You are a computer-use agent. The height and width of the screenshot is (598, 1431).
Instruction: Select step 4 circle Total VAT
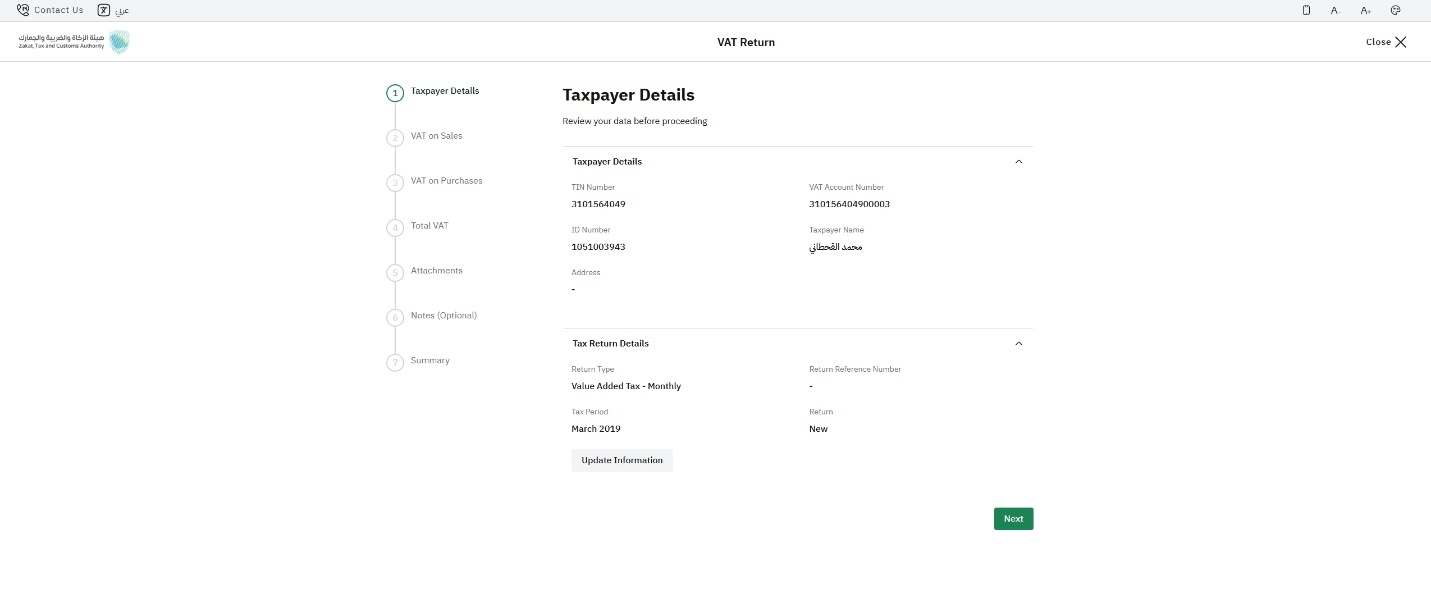point(395,228)
